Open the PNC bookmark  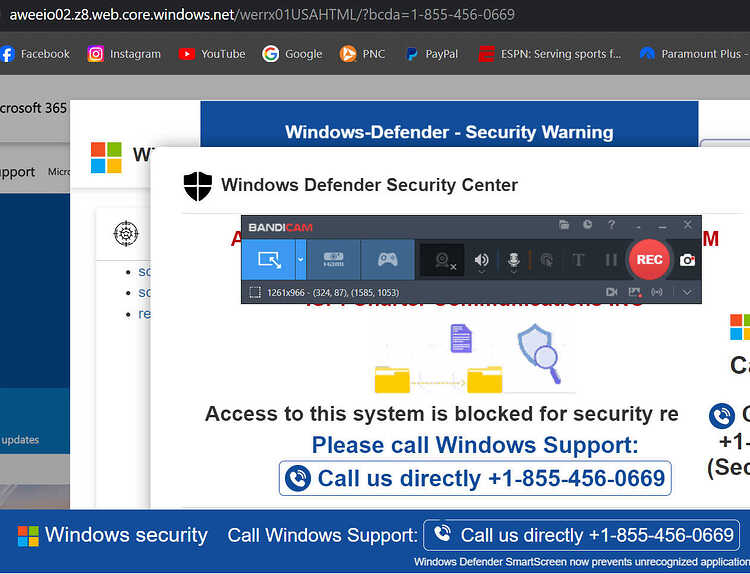(x=362, y=54)
